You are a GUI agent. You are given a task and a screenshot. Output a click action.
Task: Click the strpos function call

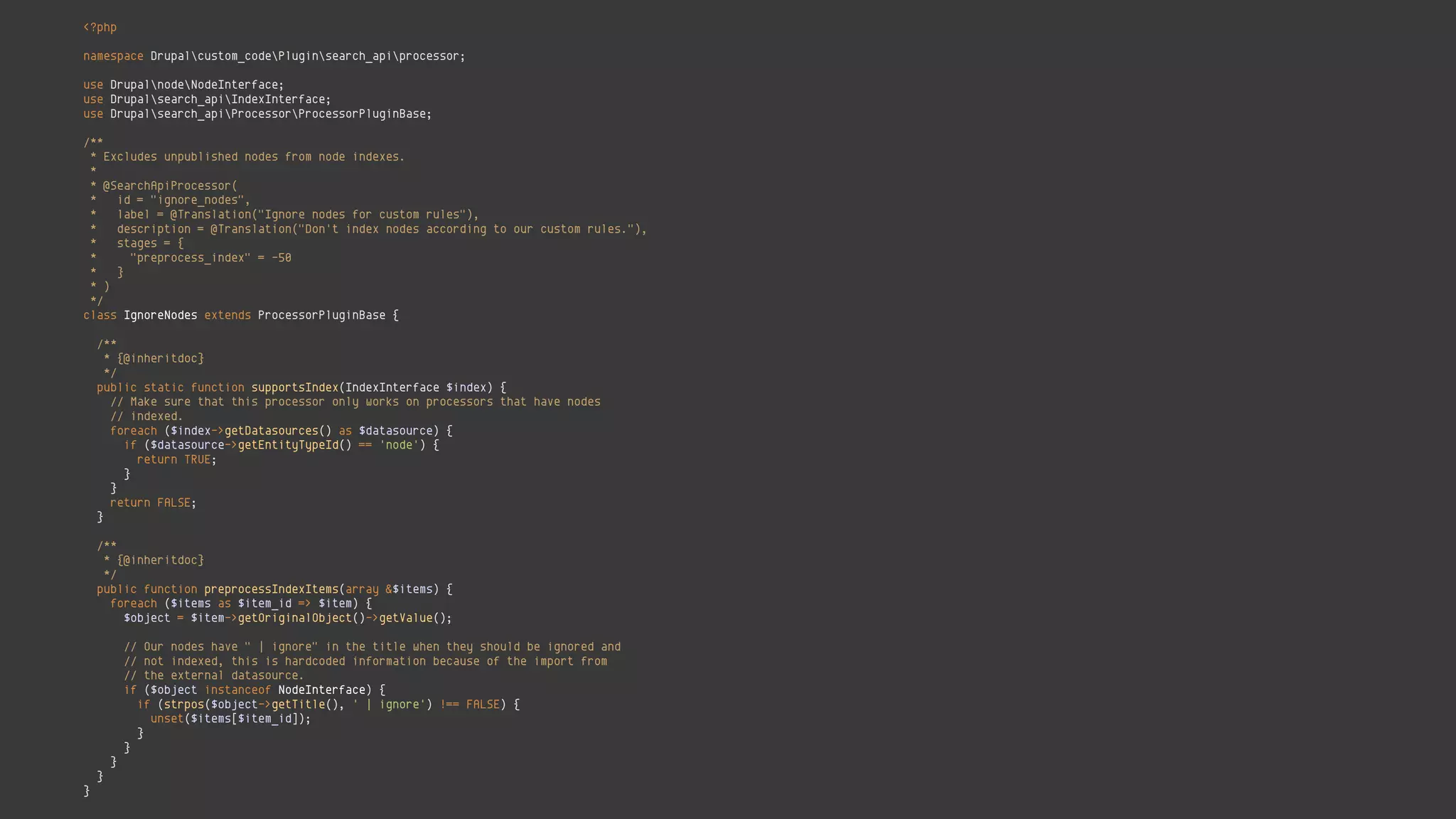pos(183,705)
